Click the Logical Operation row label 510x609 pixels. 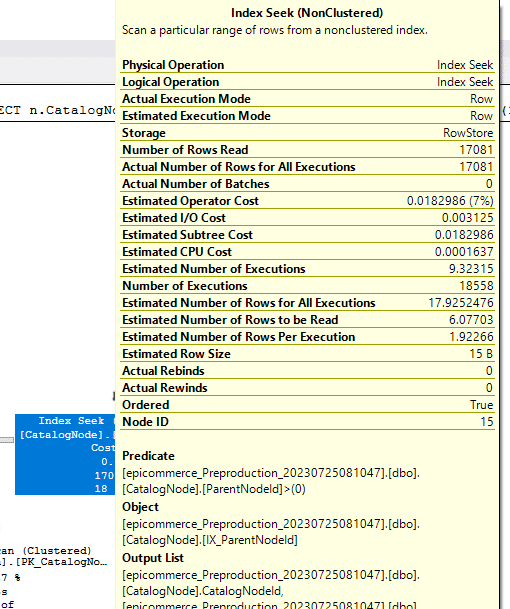pos(171,82)
